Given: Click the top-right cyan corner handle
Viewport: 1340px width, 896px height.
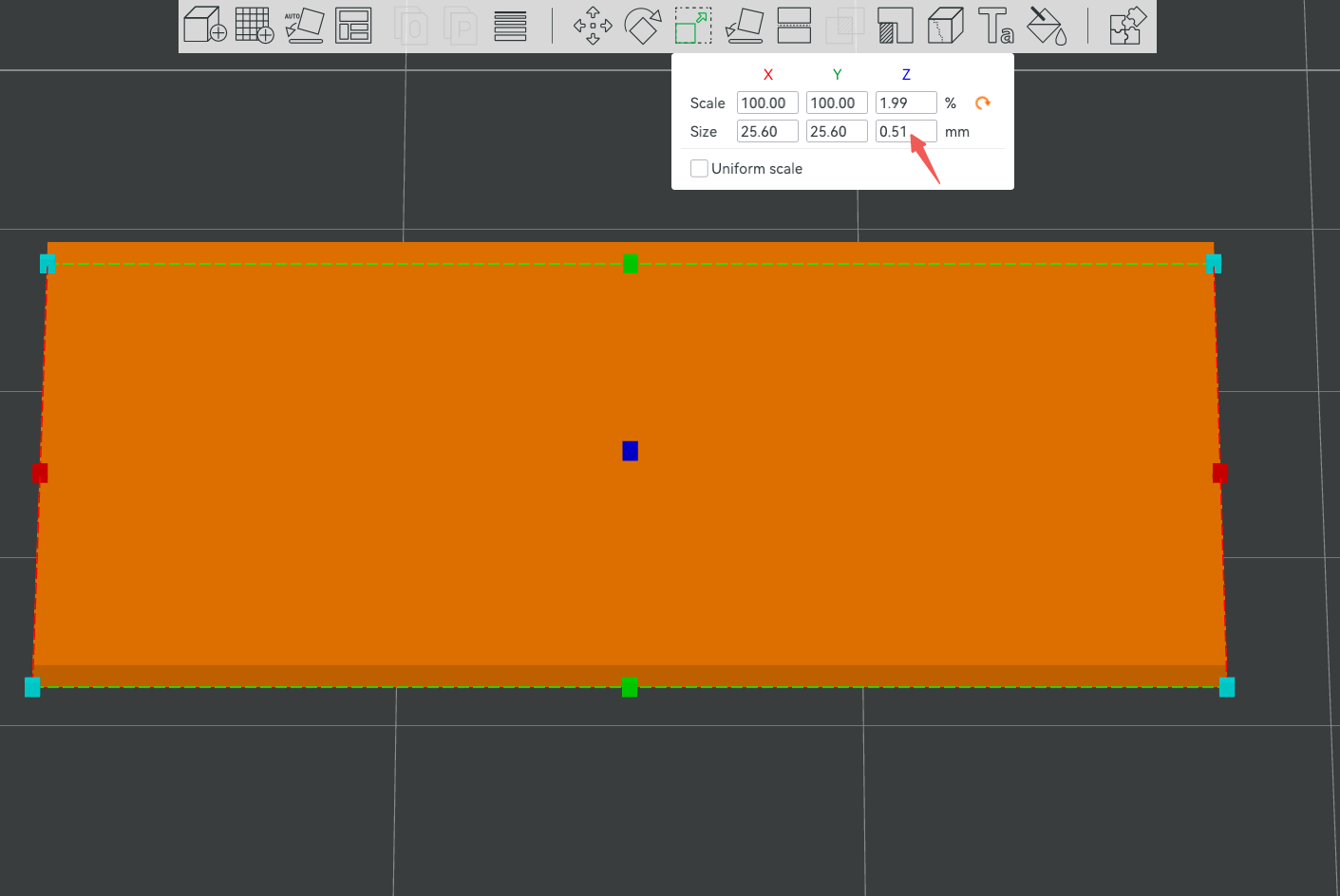Looking at the screenshot, I should (x=1214, y=263).
